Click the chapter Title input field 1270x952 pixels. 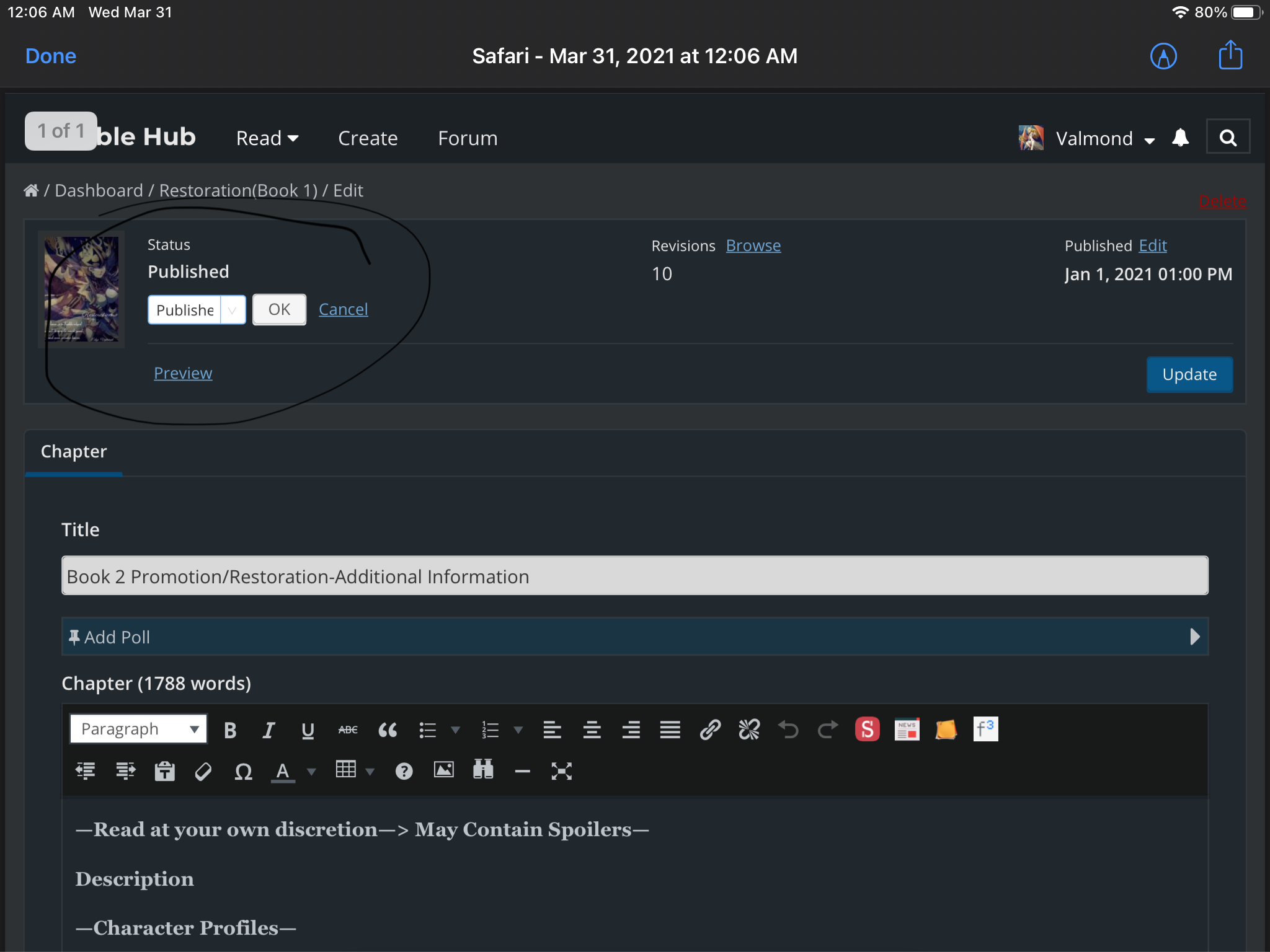(x=635, y=576)
